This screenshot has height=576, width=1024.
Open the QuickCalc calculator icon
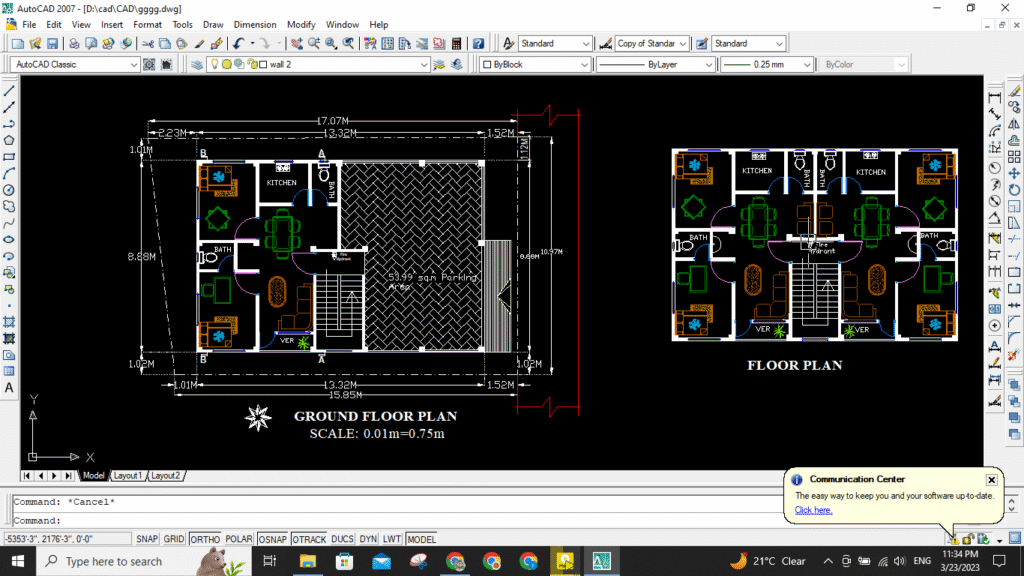(x=456, y=44)
